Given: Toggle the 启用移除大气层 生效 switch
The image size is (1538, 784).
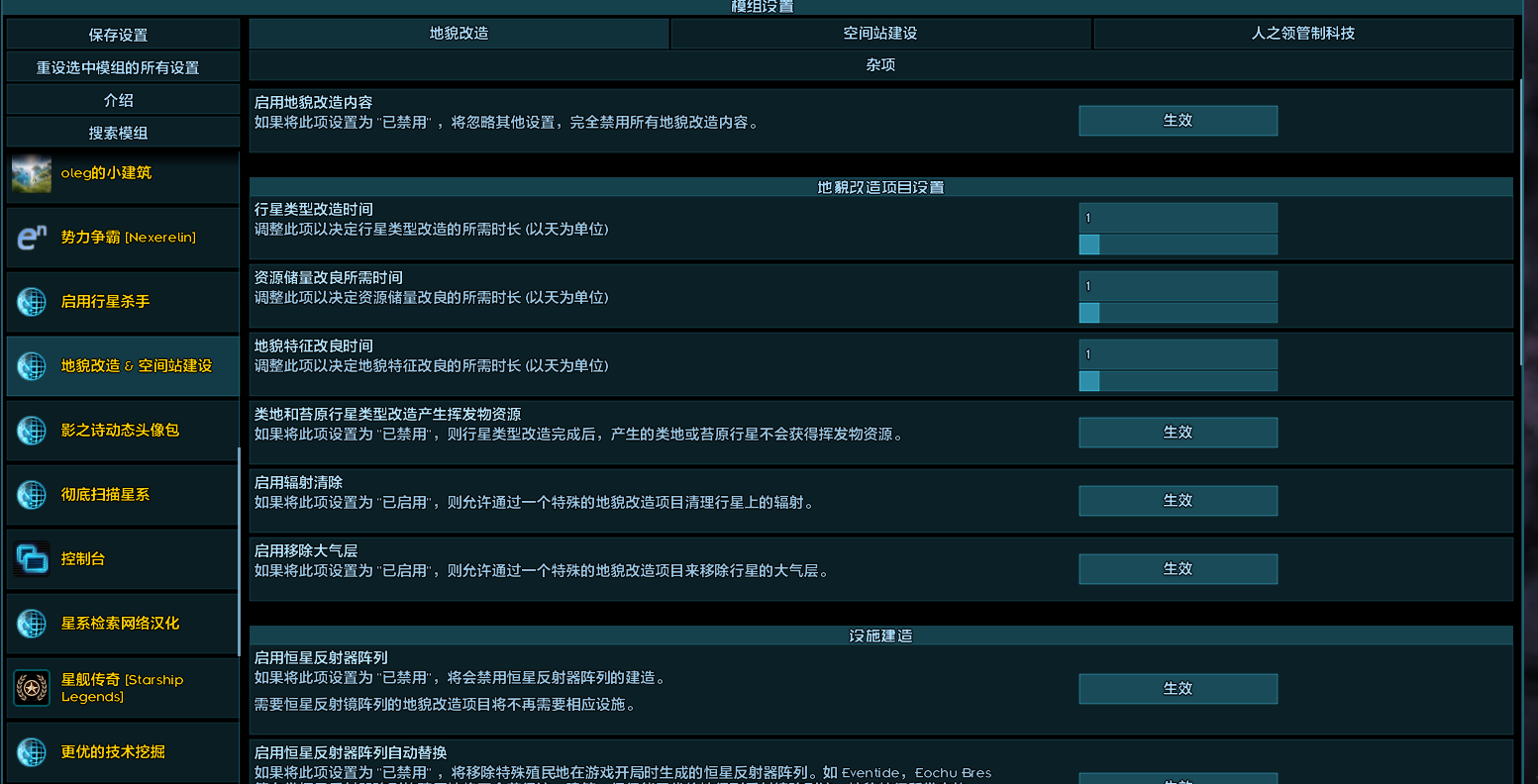Looking at the screenshot, I should 1178,569.
